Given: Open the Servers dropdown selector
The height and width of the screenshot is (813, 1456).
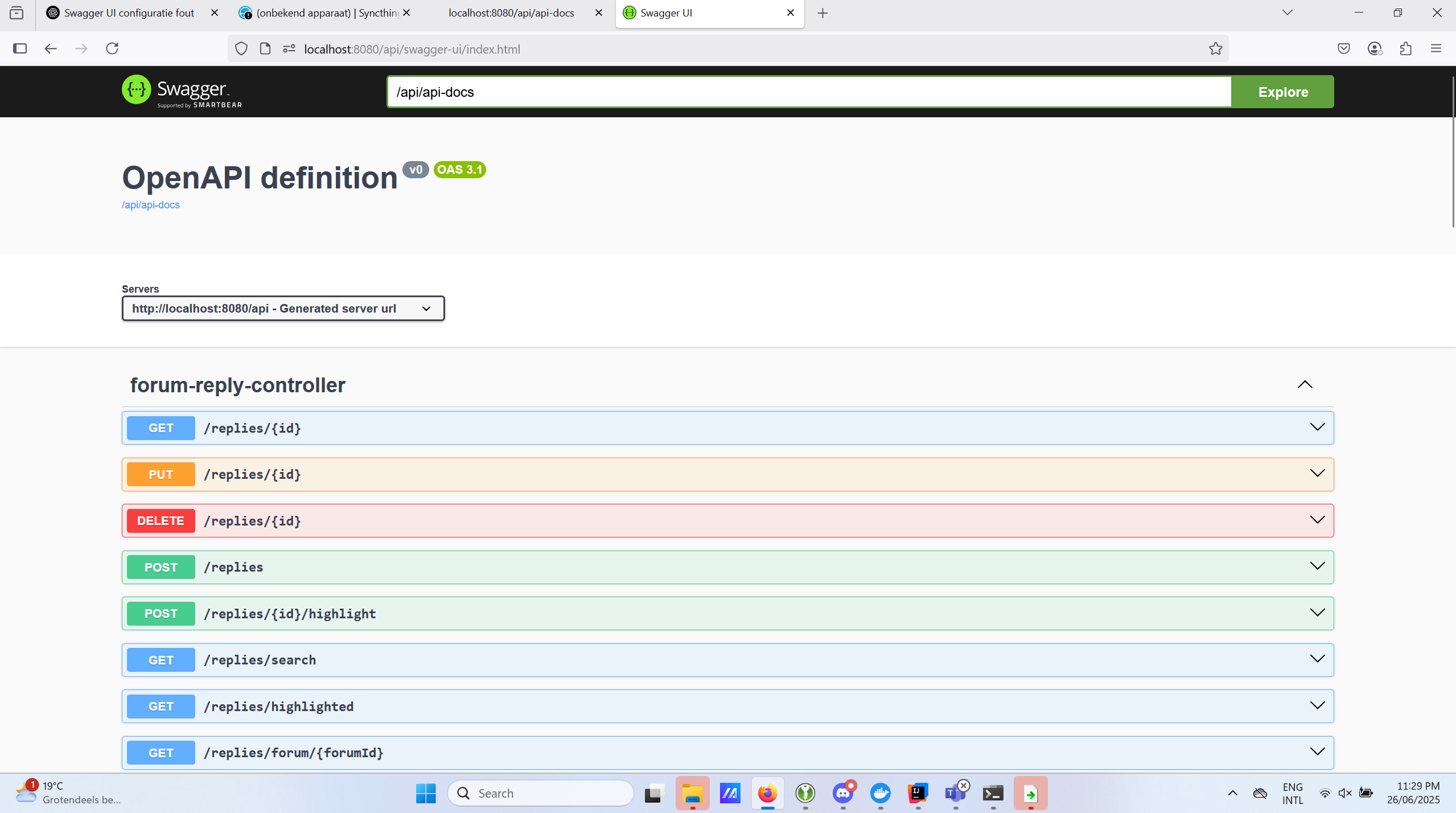Looking at the screenshot, I should 283,308.
